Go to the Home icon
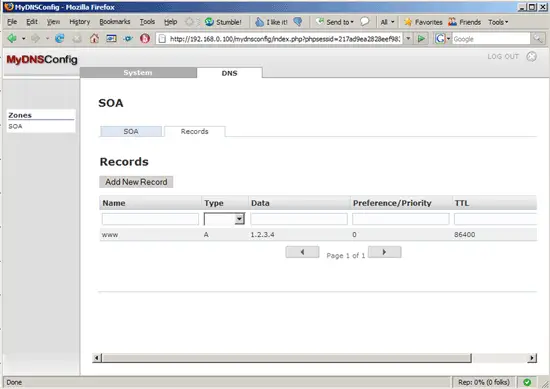This screenshot has height=389, width=550. [x=94, y=38]
